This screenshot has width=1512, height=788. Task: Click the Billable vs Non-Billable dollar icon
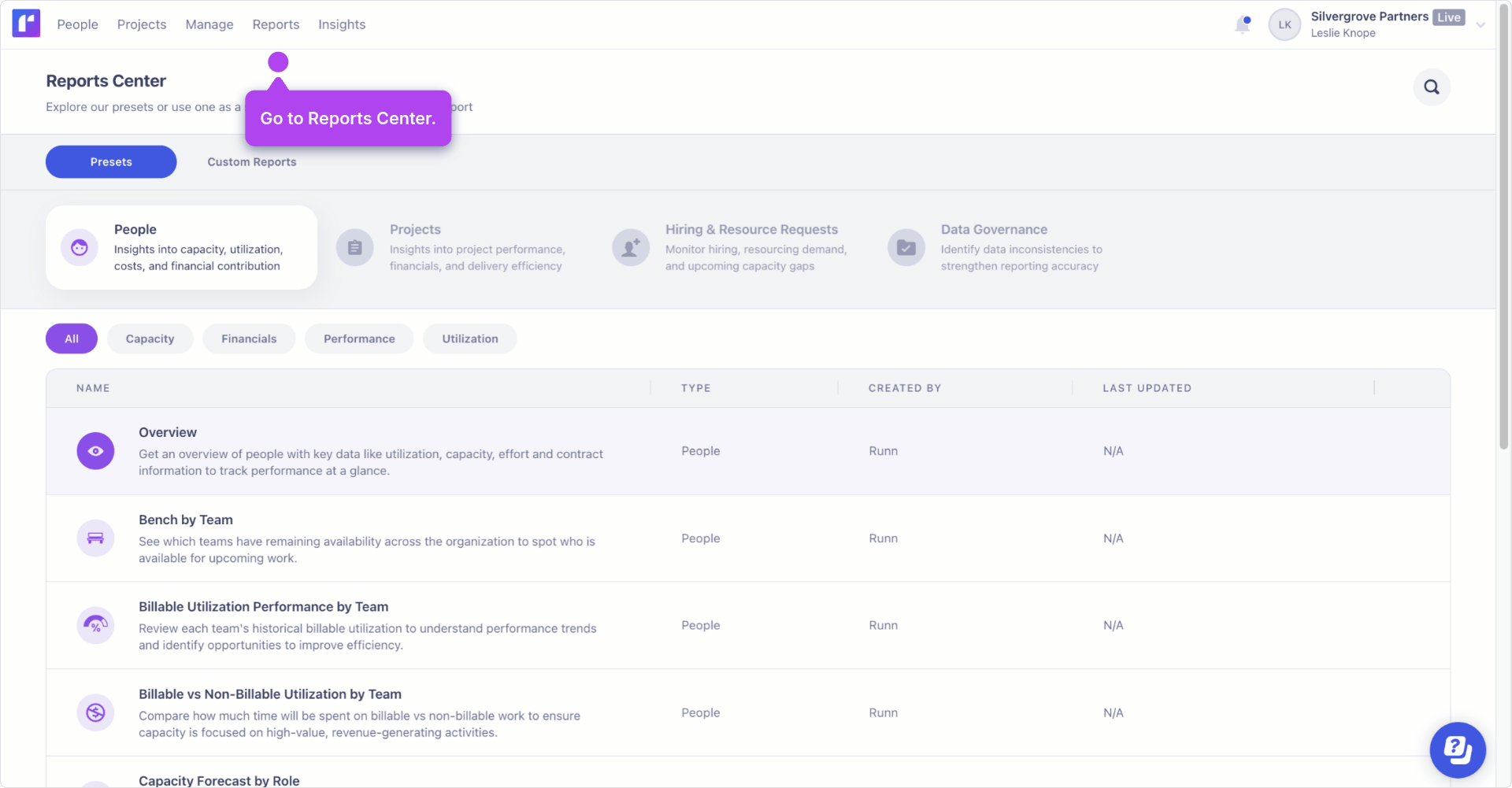[95, 712]
